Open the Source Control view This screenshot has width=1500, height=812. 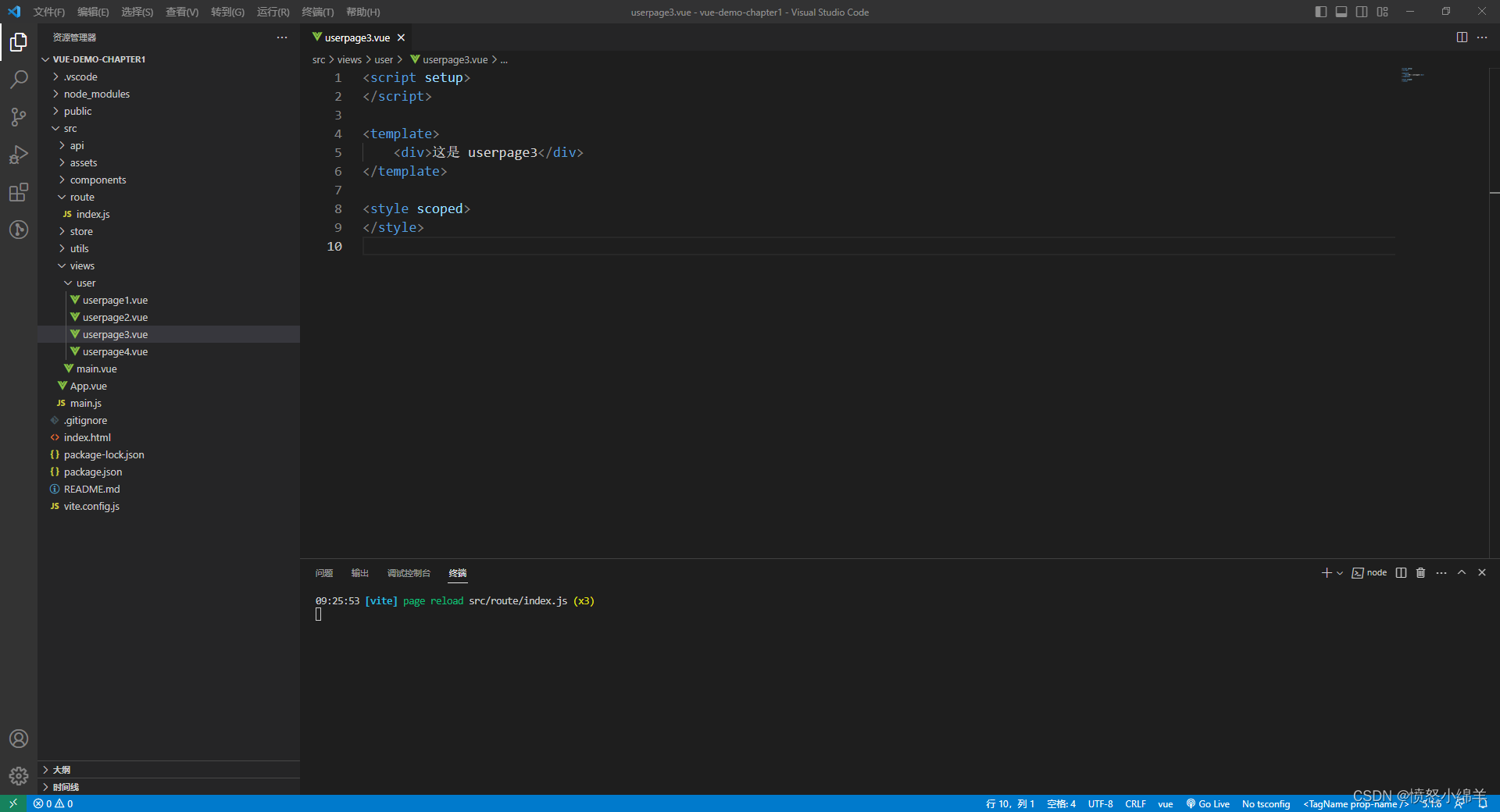click(x=19, y=117)
